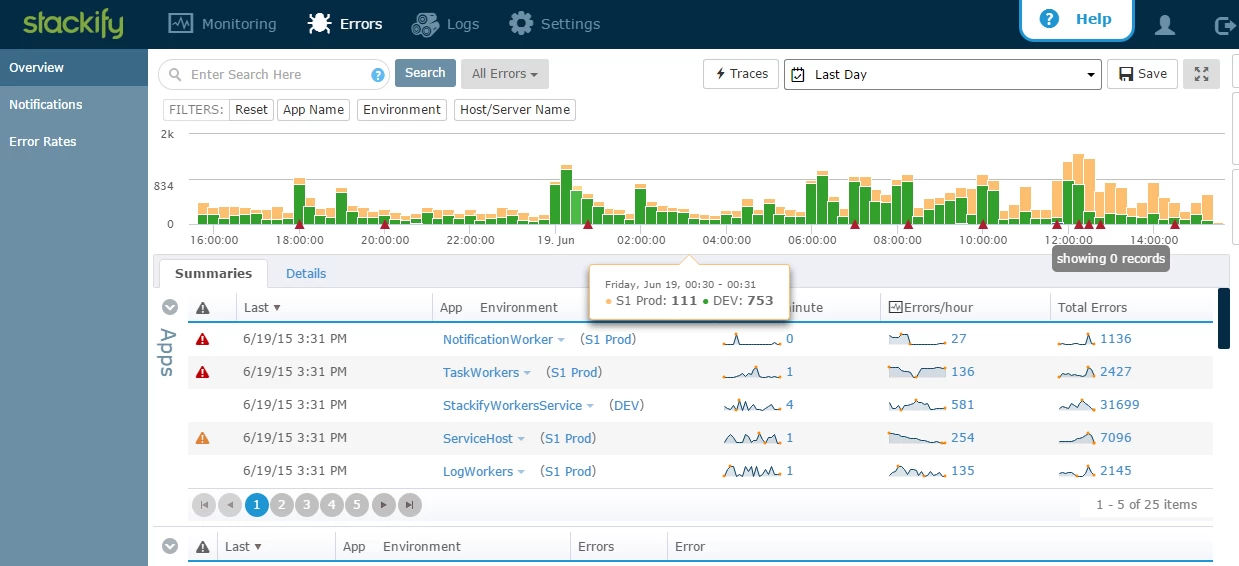Open the Errors section
1239x566 pixels.
[345, 23]
